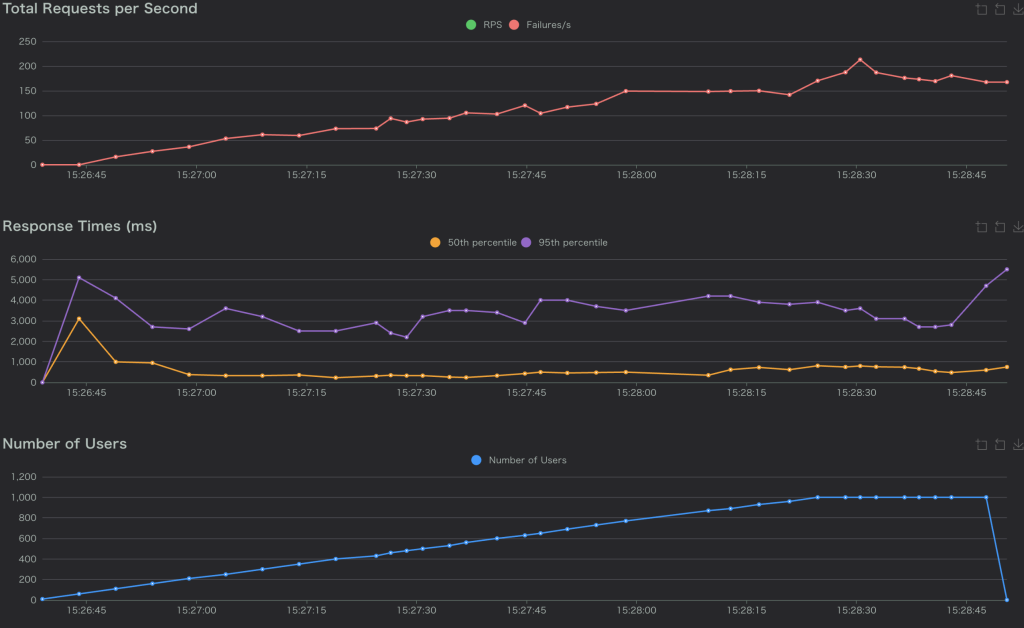Image resolution: width=1024 pixels, height=628 pixels.
Task: Download the Number of Users chart
Action: point(1018,444)
